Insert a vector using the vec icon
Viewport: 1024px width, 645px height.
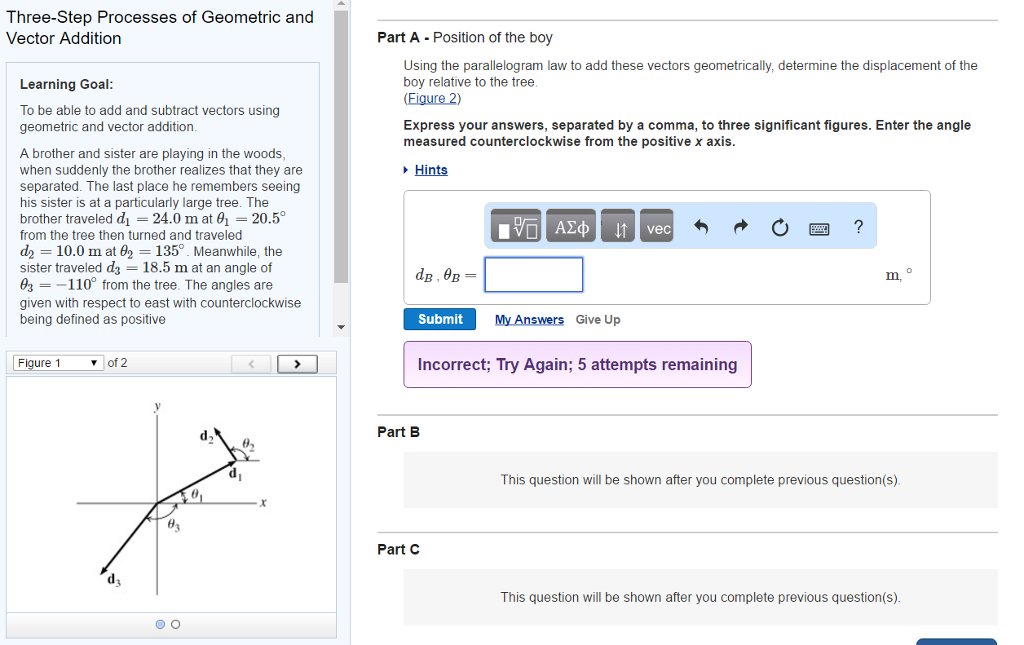[656, 226]
